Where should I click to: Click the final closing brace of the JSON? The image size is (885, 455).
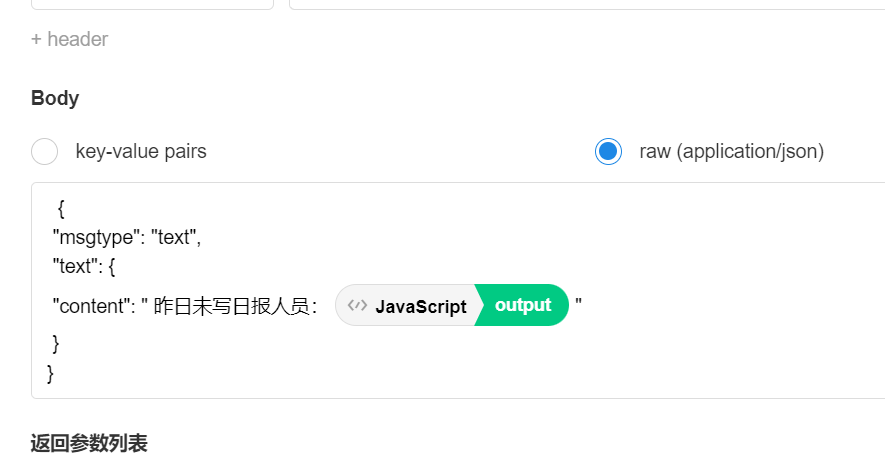pos(51,373)
